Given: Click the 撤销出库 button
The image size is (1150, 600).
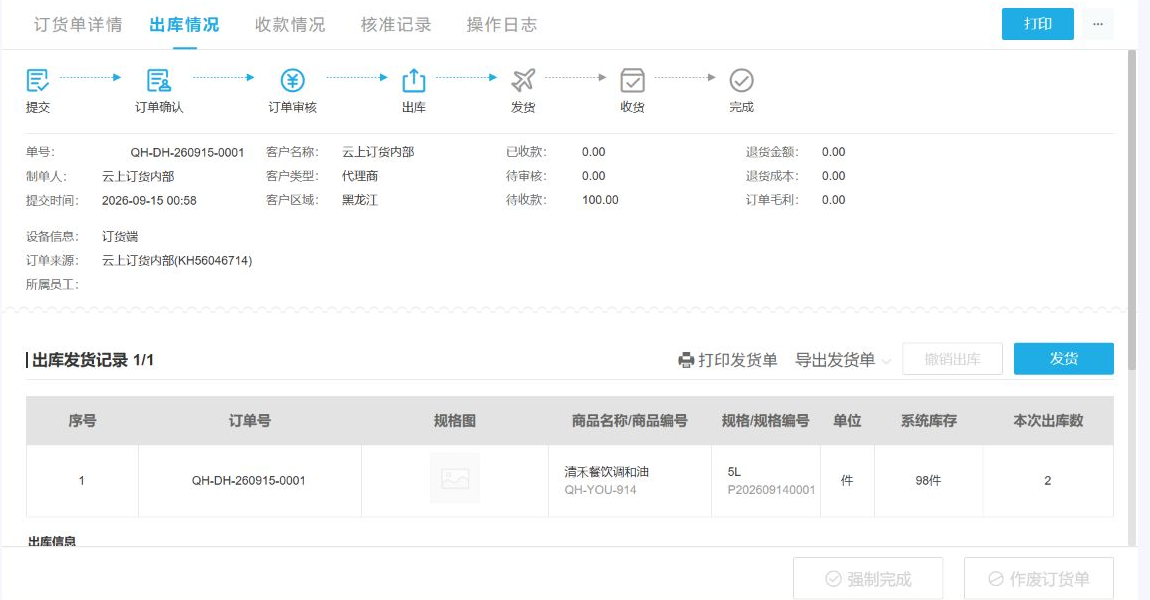Looking at the screenshot, I should [952, 359].
